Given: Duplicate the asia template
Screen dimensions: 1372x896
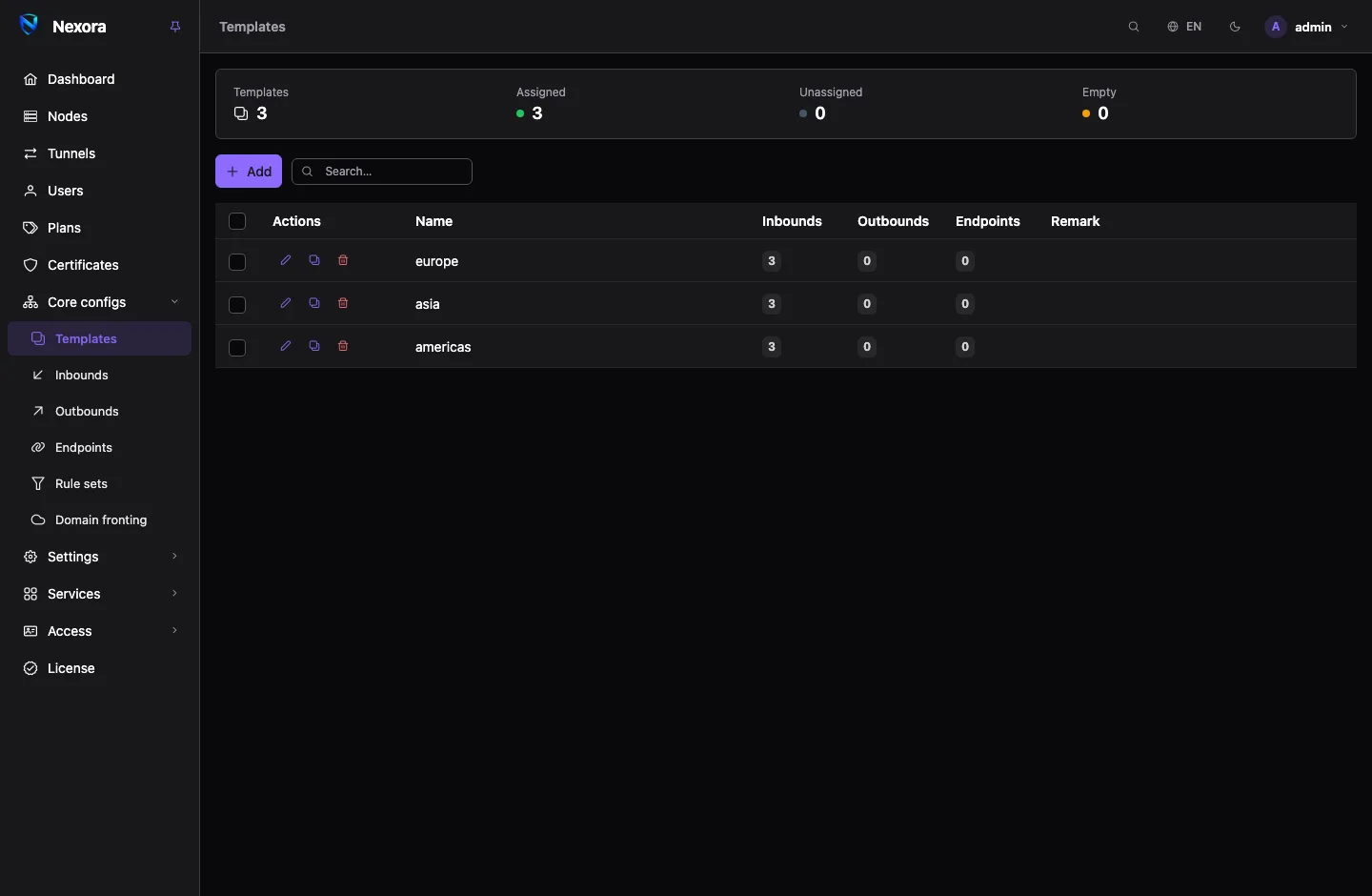Looking at the screenshot, I should (314, 303).
